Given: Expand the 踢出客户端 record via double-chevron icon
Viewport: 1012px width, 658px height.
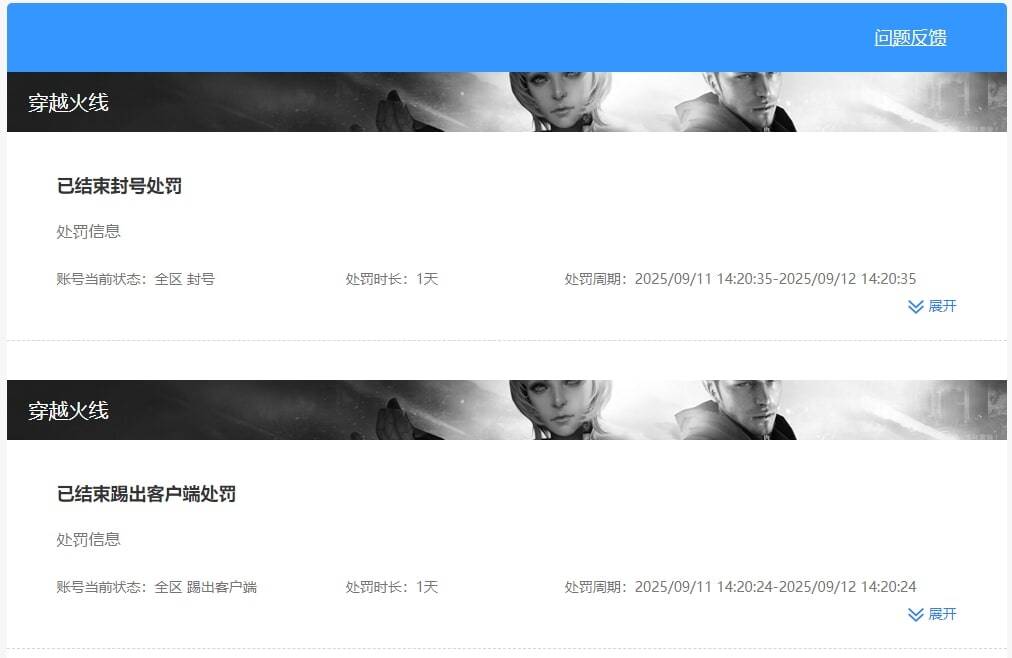Looking at the screenshot, I should (915, 615).
